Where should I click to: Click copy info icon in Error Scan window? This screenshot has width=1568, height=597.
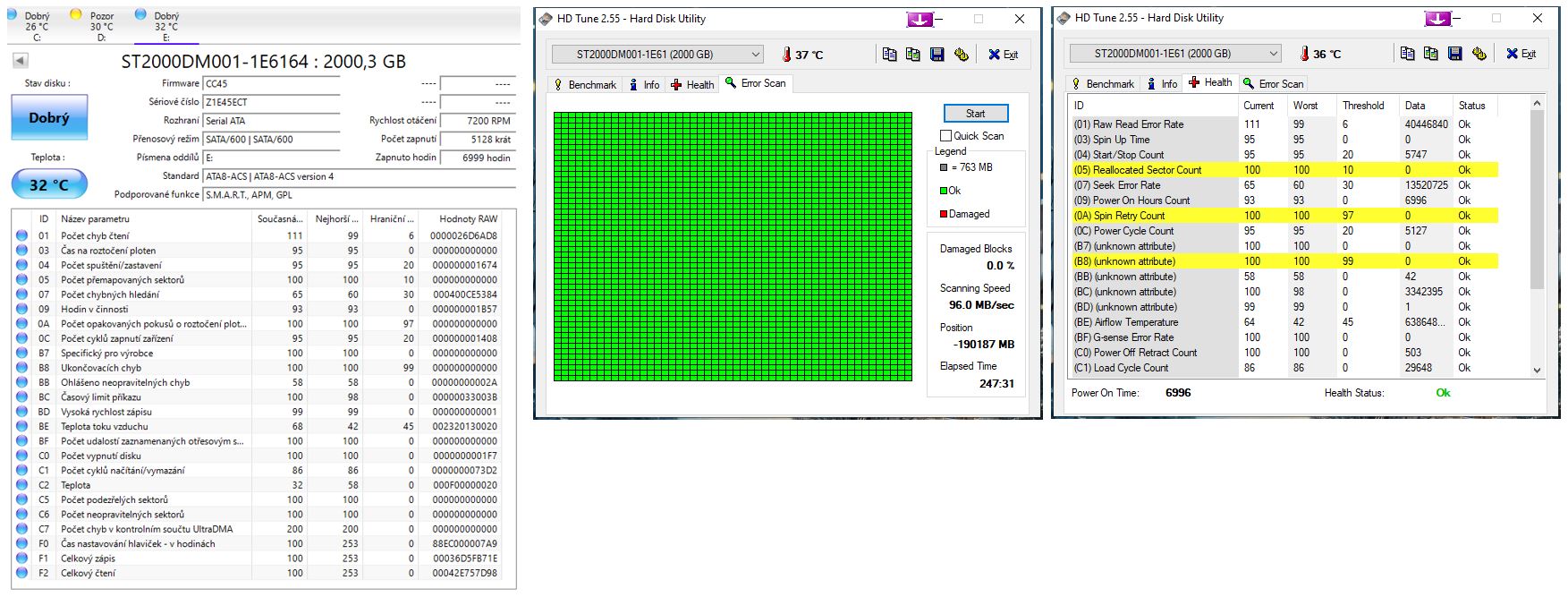[x=889, y=55]
